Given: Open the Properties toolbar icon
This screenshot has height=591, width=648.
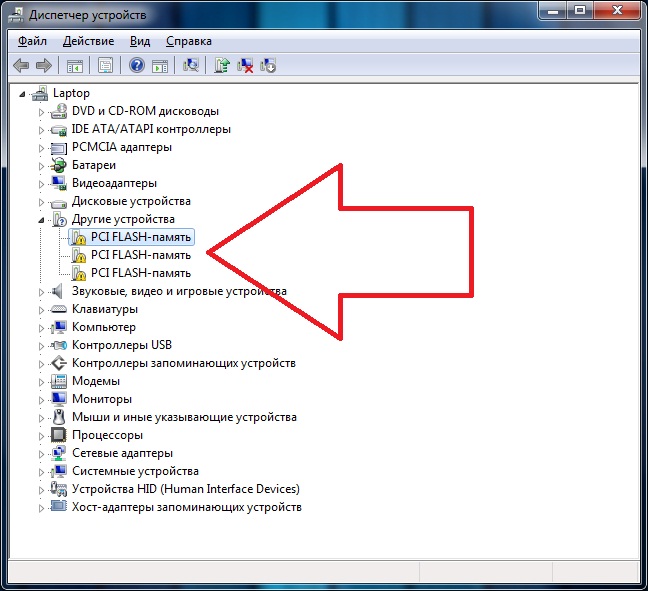Looking at the screenshot, I should pyautogui.click(x=105, y=65).
